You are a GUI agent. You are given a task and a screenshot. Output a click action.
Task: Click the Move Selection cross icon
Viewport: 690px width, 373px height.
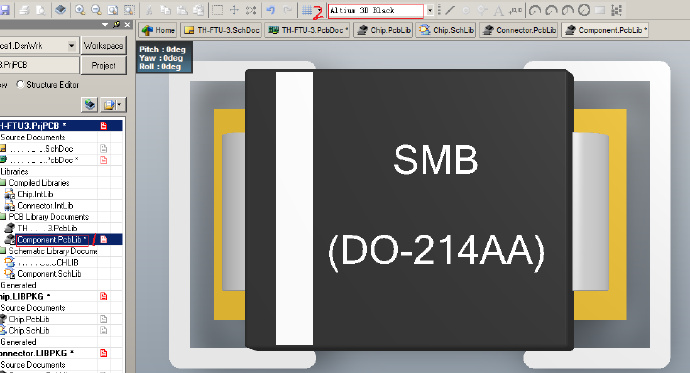pyautogui.click(x=234, y=10)
